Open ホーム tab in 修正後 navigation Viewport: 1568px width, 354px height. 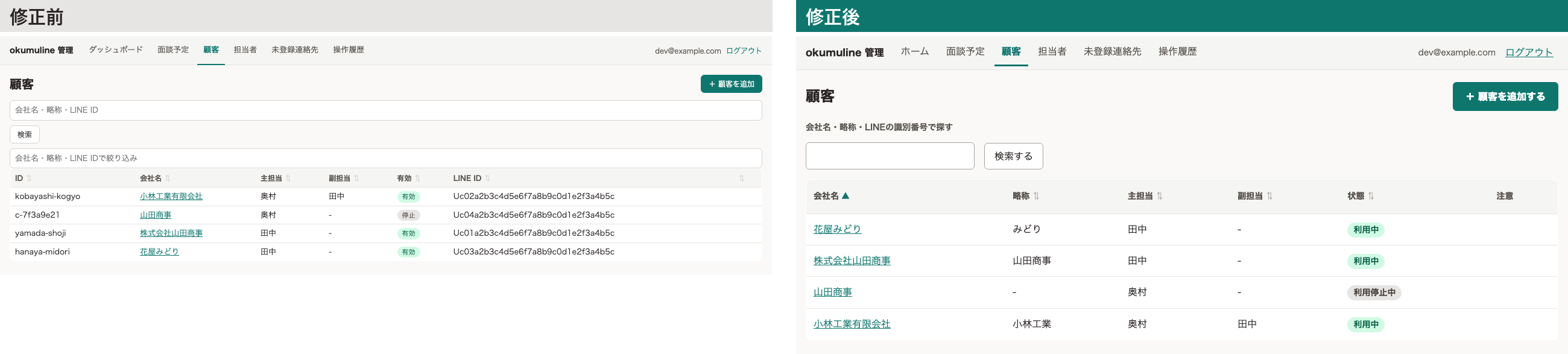915,52
